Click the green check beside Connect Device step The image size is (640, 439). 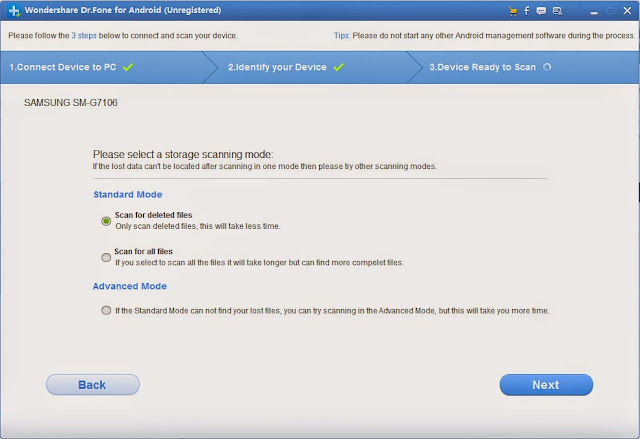click(x=128, y=67)
